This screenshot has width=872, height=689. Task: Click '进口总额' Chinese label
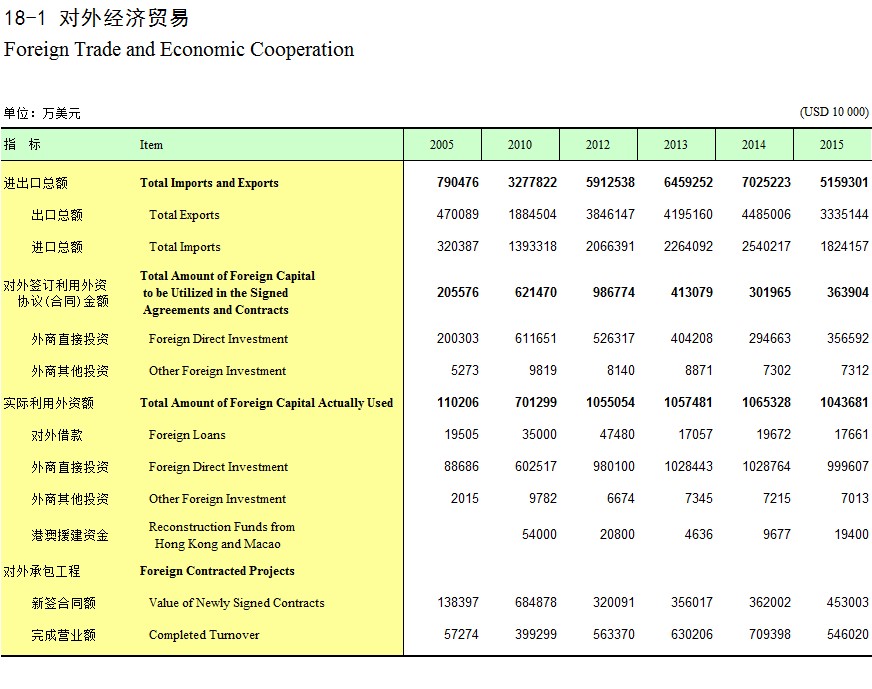[x=57, y=247]
